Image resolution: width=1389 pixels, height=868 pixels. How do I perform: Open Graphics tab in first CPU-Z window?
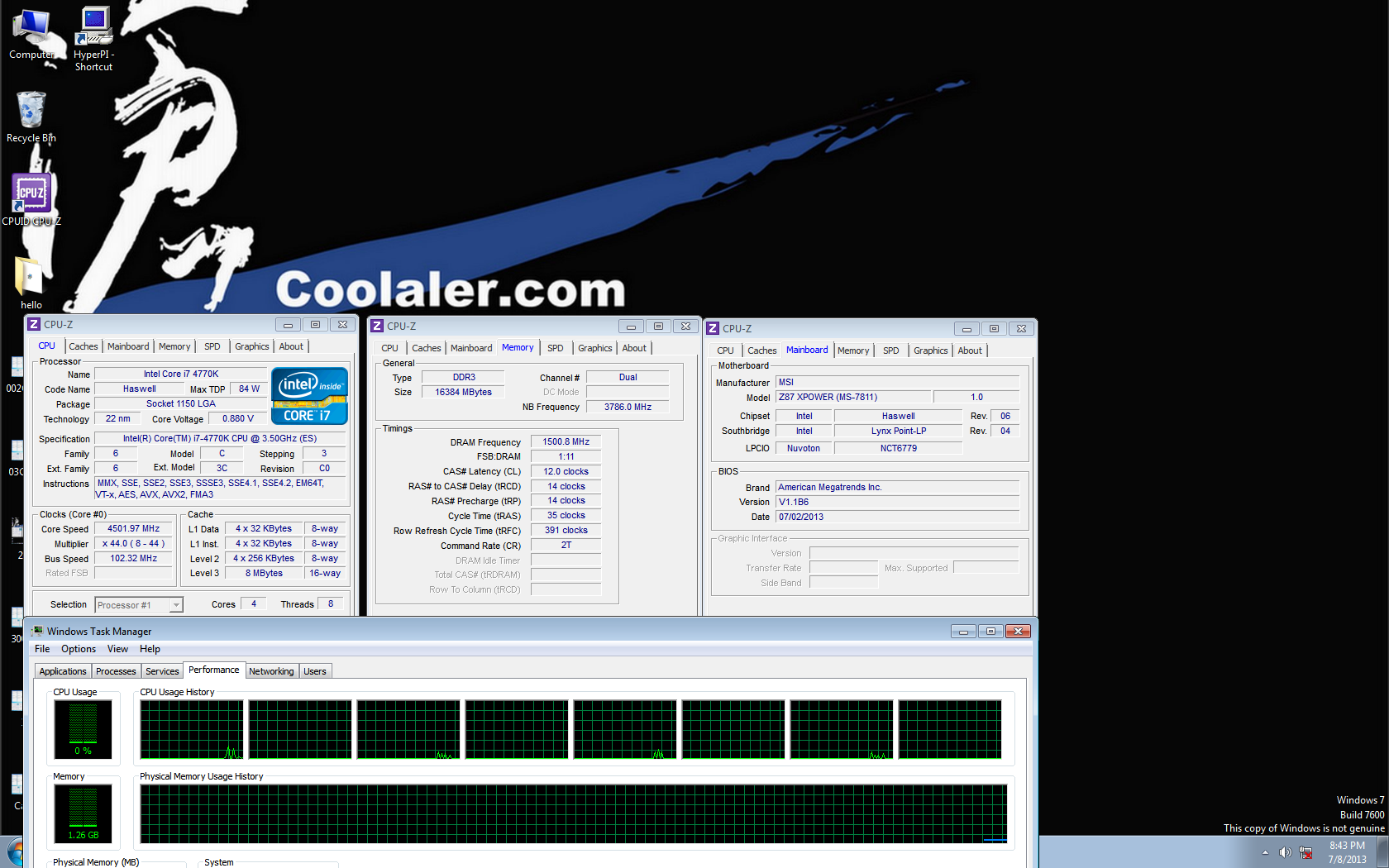[x=252, y=346]
